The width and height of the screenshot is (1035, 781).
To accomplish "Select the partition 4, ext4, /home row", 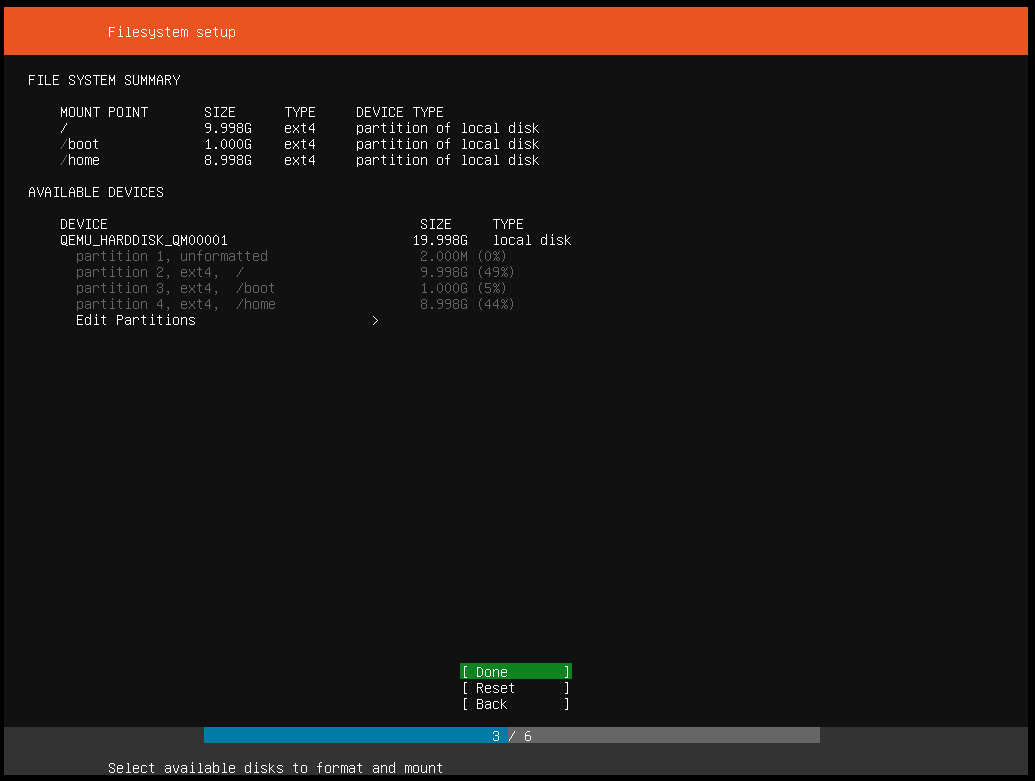I will pyautogui.click(x=294, y=304).
